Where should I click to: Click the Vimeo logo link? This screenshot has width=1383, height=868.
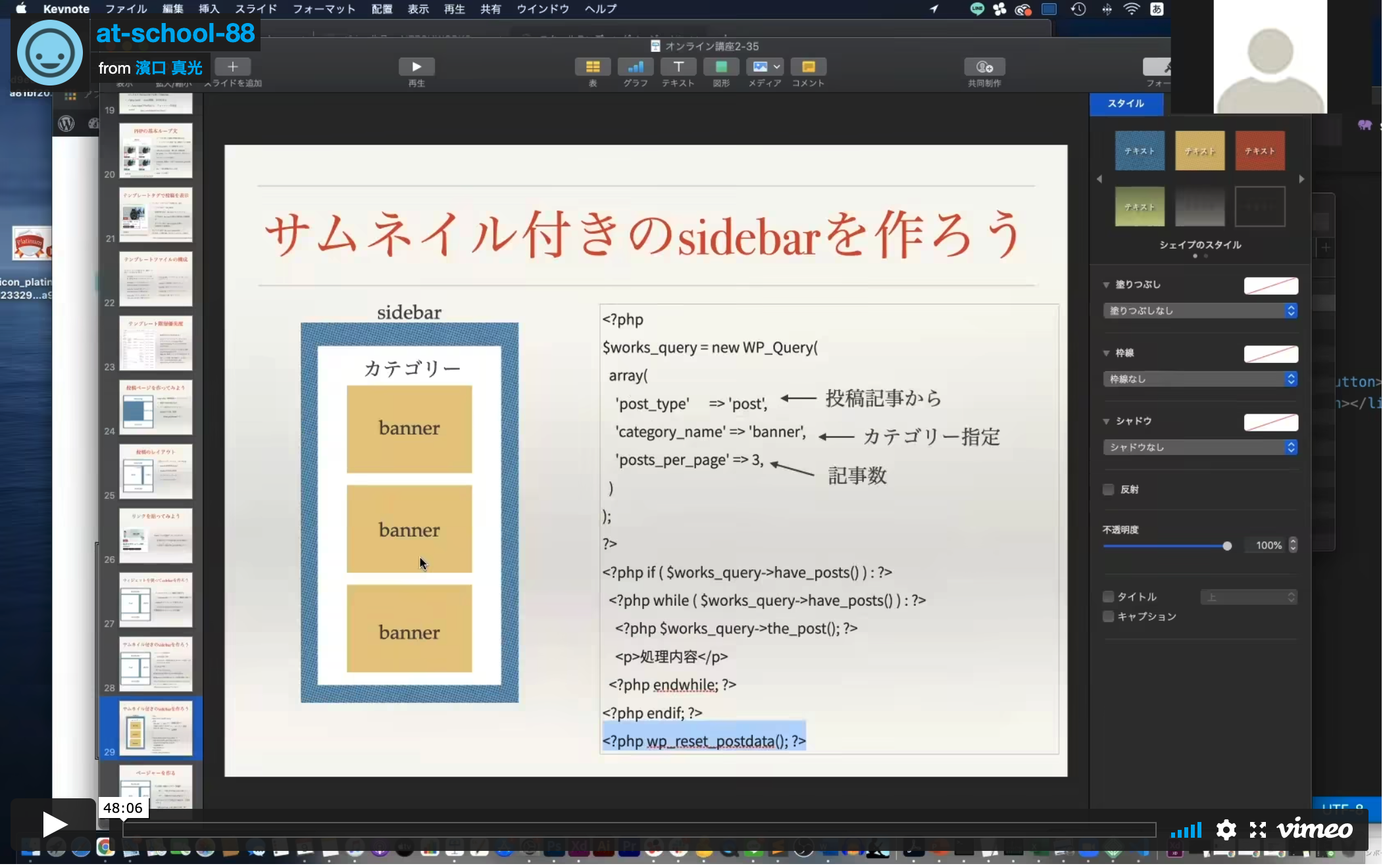[x=1314, y=829]
